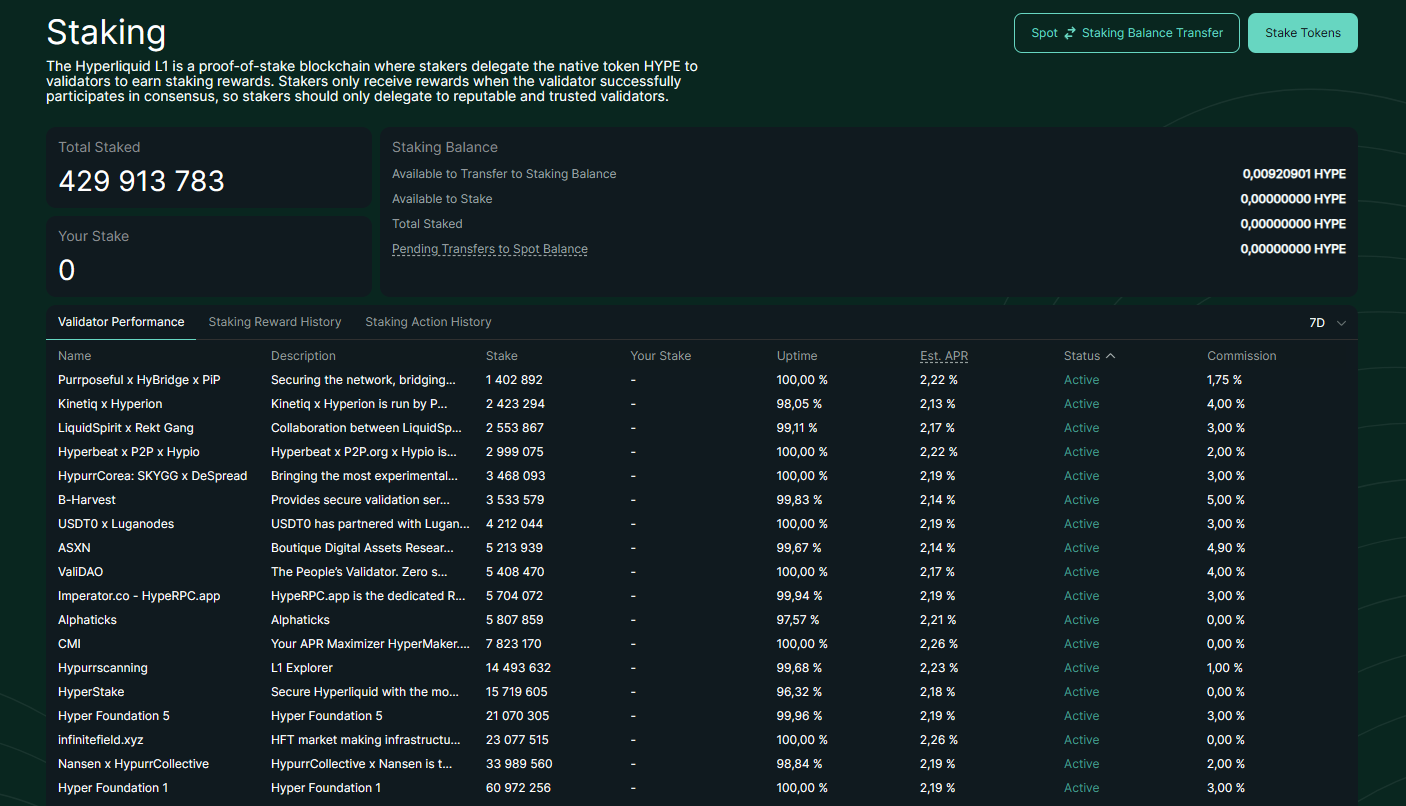Select the HyperStake validator
1406x806 pixels.
click(x=91, y=692)
